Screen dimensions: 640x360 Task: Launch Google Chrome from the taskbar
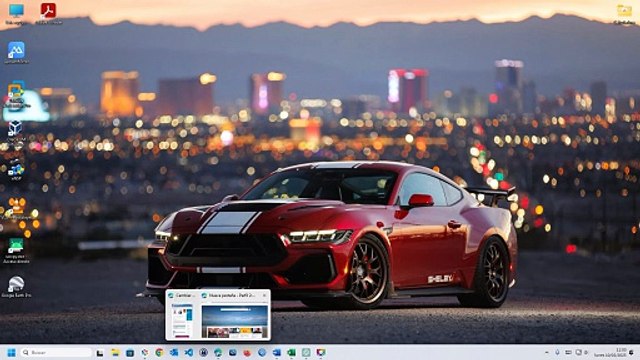159,352
